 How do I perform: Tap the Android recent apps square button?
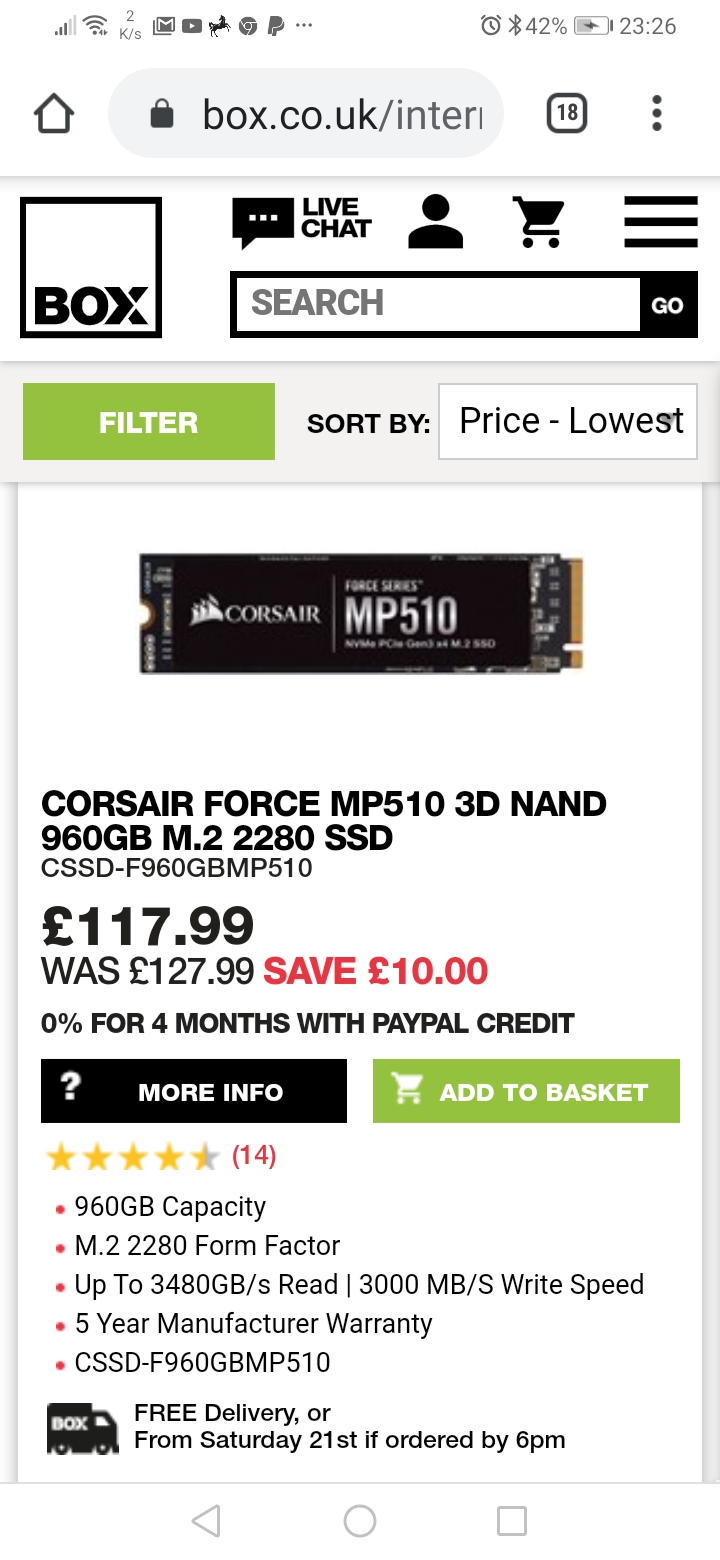(512, 1521)
